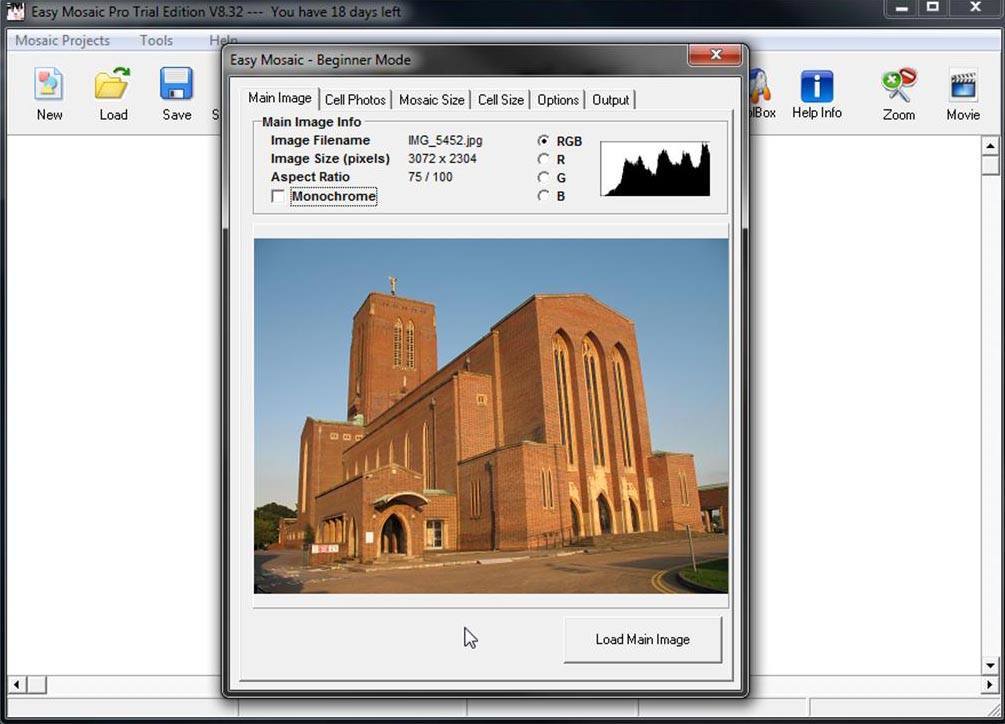Click the Image Filename label
This screenshot has width=1005, height=724.
tap(320, 140)
